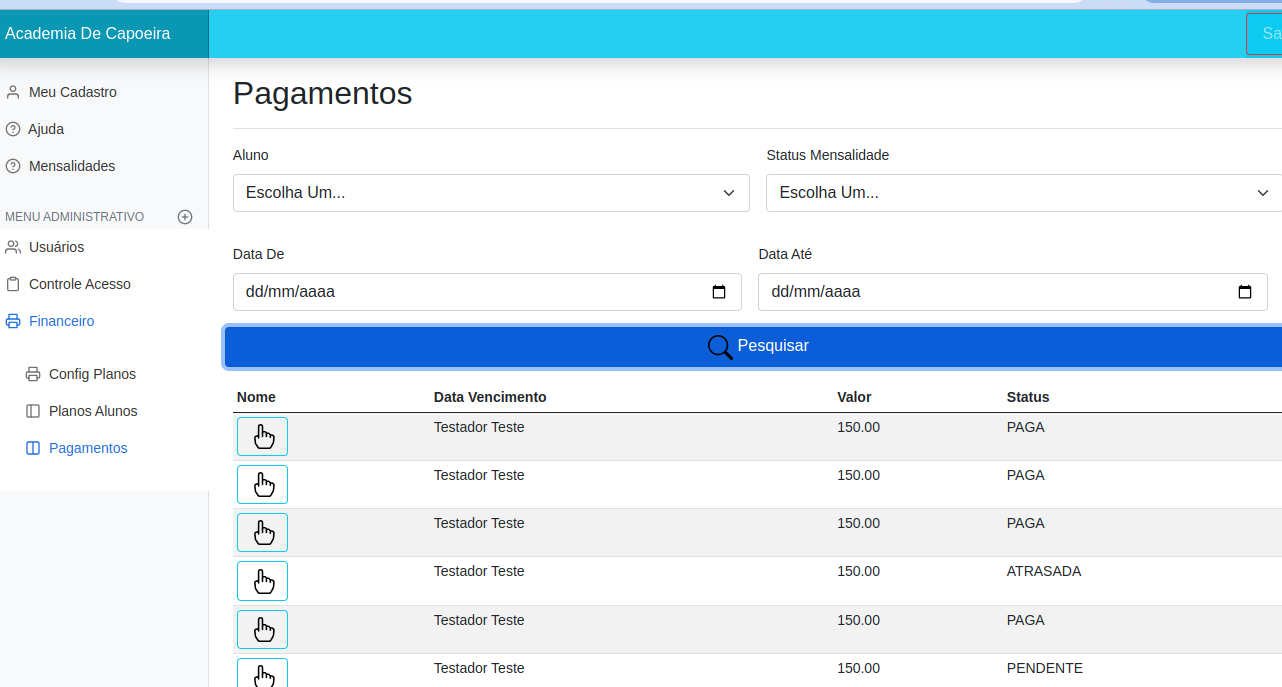The image size is (1282, 687).
Task: Click the magnifier icon on Pesquisar button
Action: pos(720,347)
